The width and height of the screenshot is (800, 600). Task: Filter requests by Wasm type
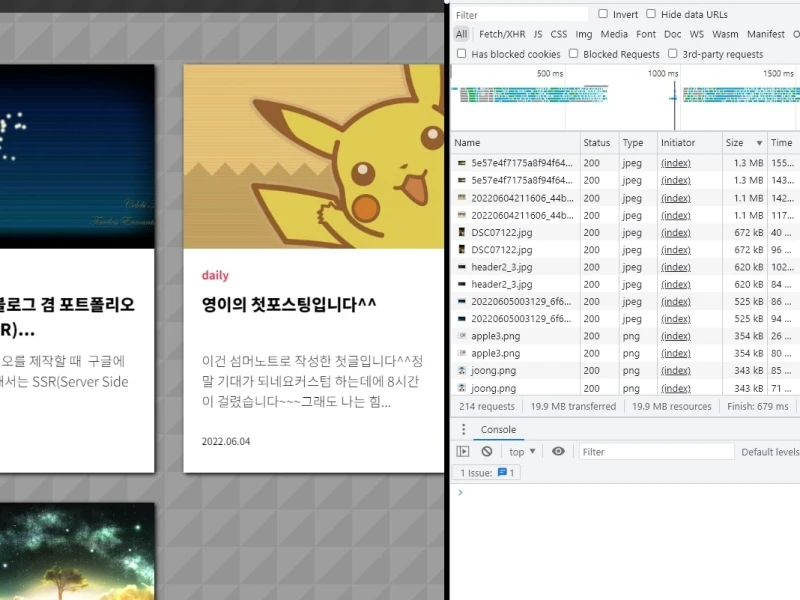tap(725, 34)
